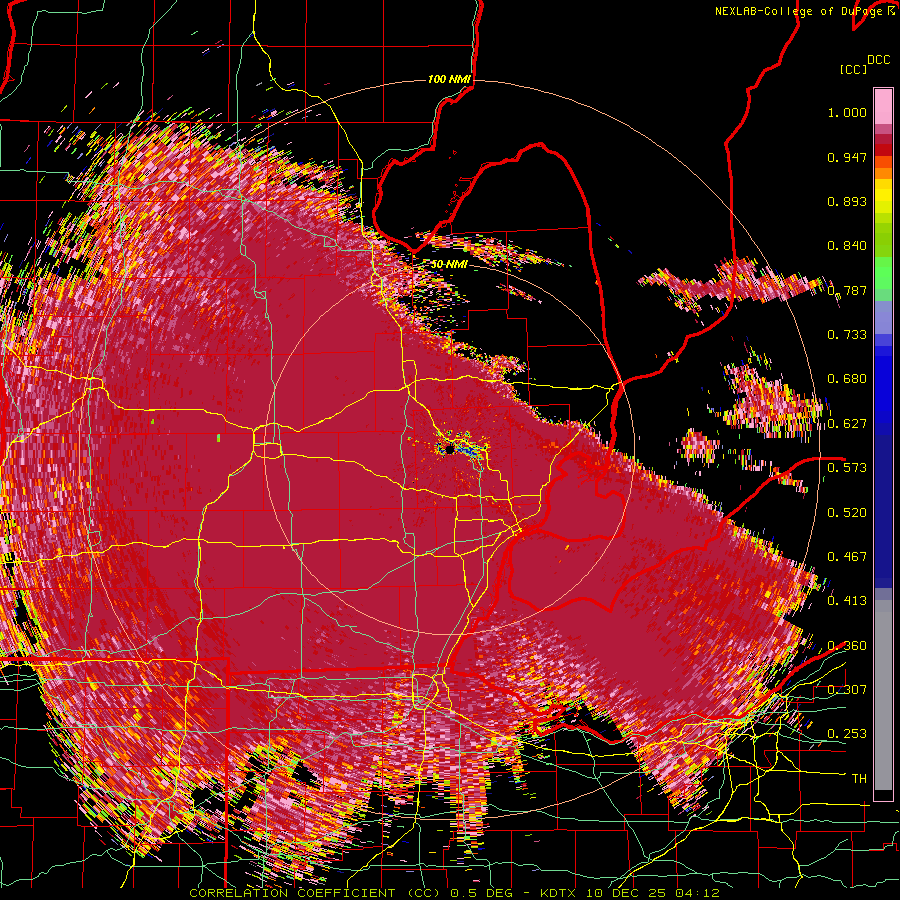Click the 50 NMI range ring label
The width and height of the screenshot is (900, 900).
449,264
